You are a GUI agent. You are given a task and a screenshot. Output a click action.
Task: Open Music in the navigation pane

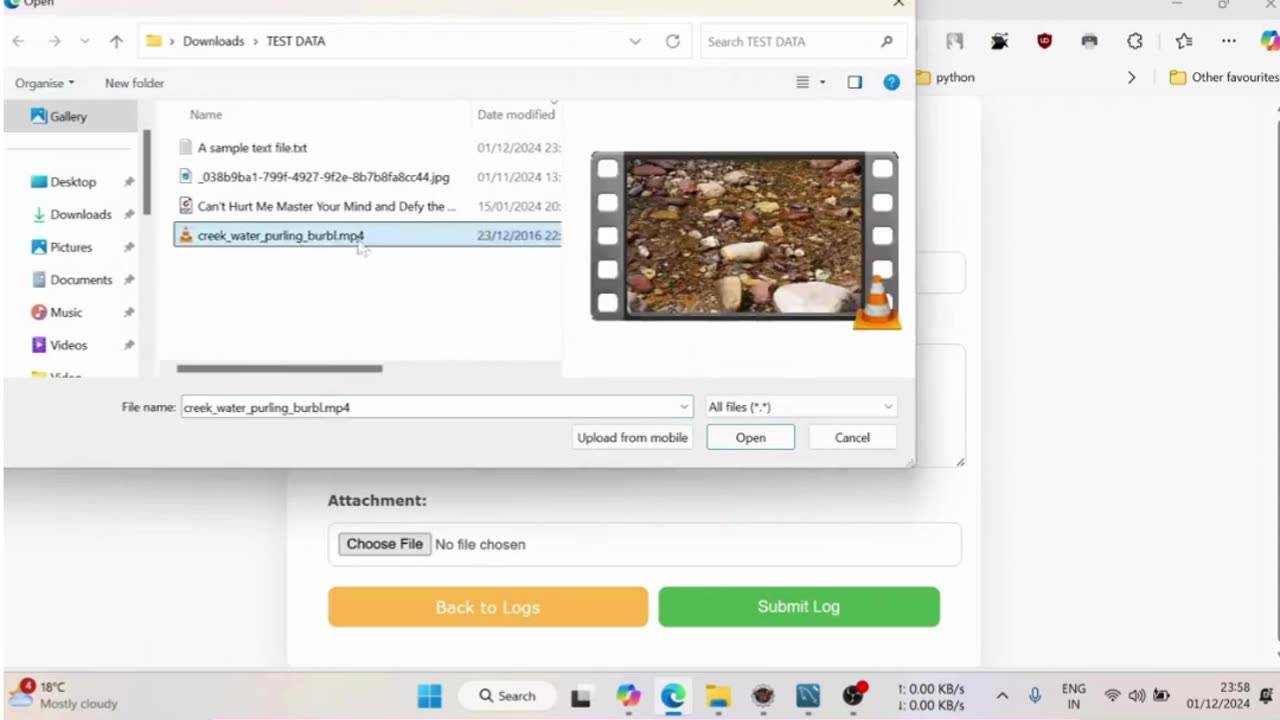click(65, 312)
